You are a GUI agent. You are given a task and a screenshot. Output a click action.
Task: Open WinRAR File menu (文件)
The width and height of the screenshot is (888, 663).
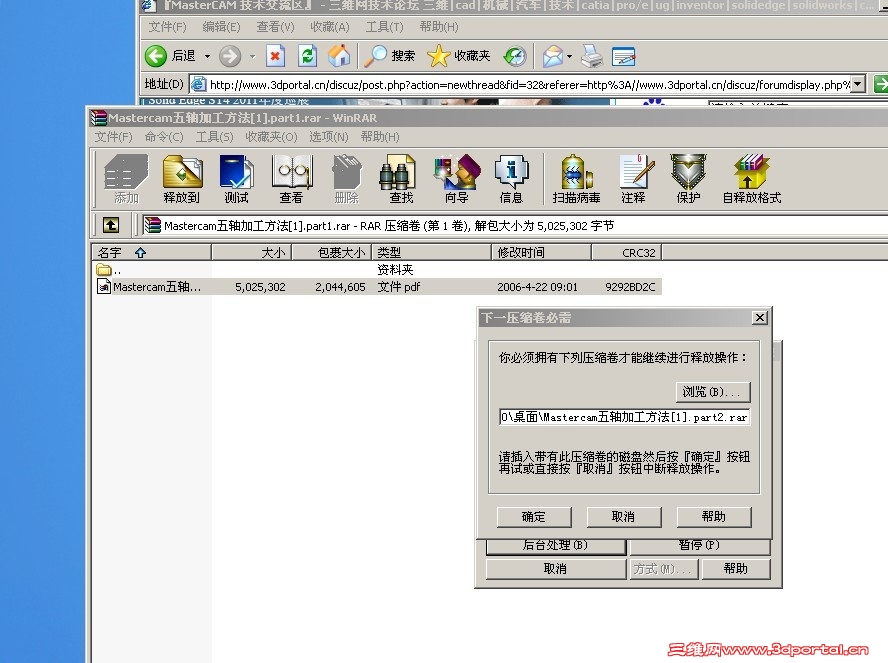click(113, 136)
